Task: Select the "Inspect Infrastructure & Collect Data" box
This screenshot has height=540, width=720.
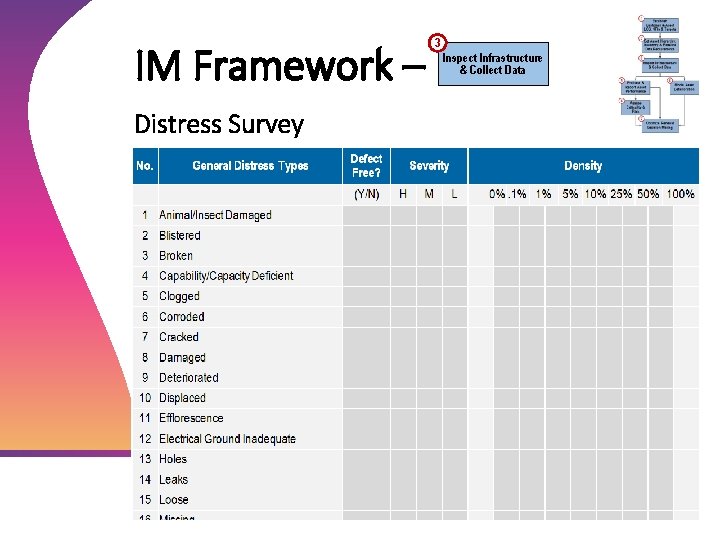Action: [493, 64]
